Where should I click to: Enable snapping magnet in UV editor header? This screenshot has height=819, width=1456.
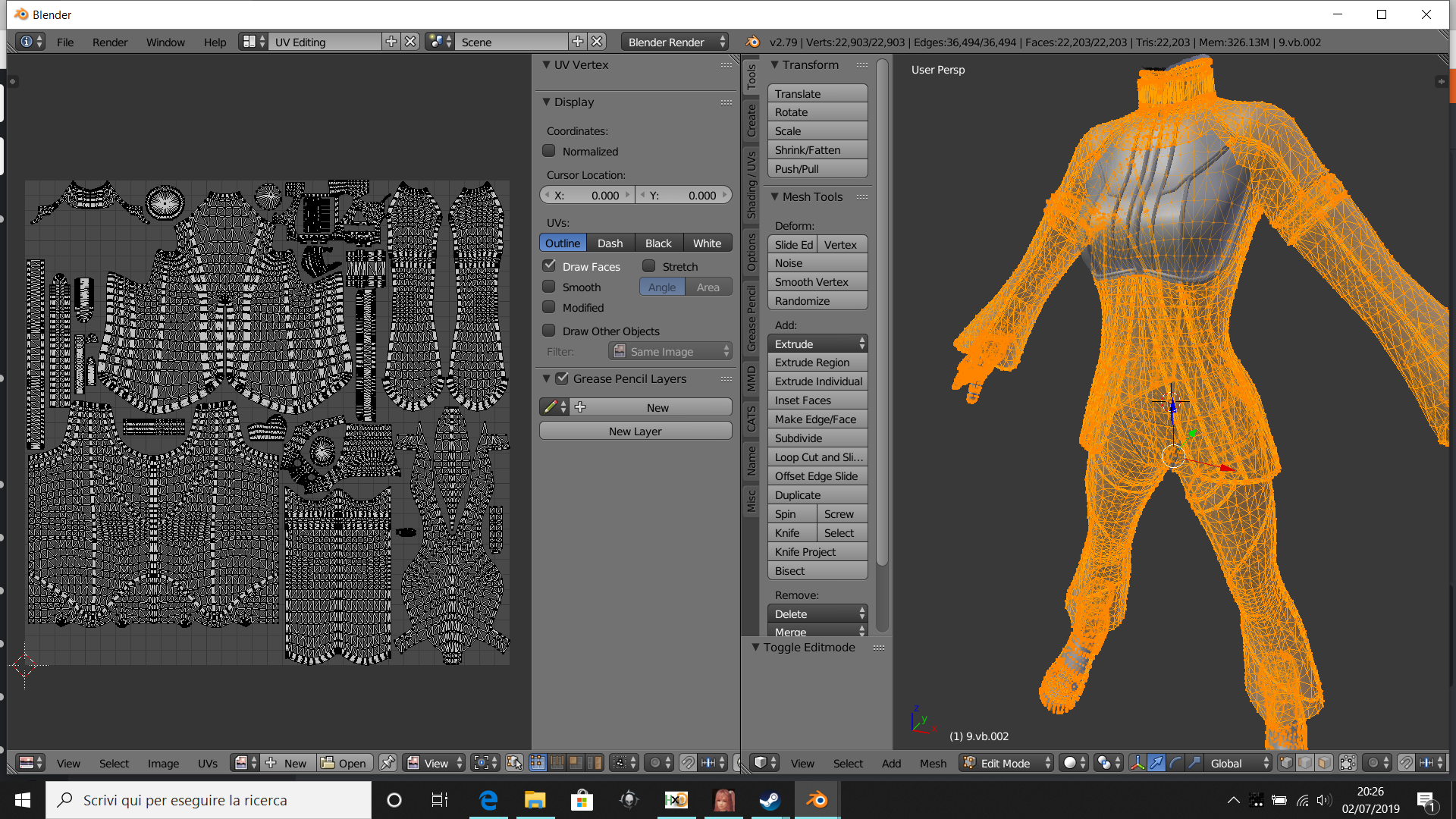pos(689,763)
